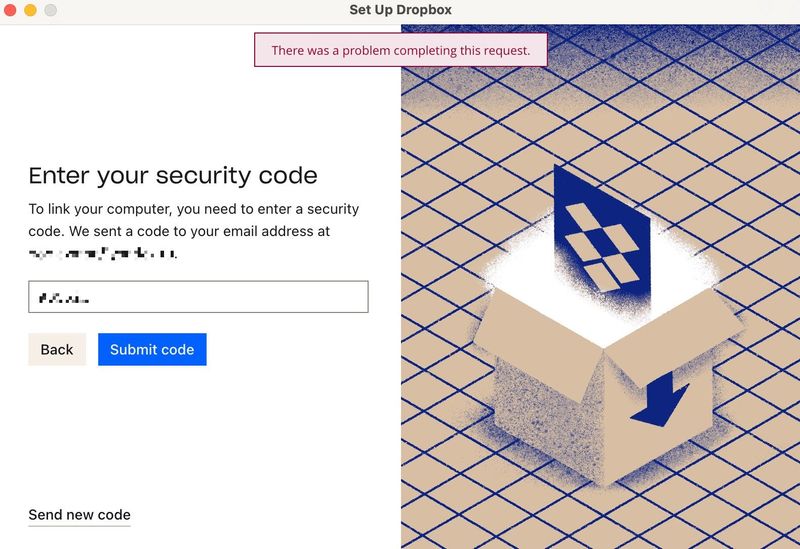Request a code via Send new code
The width and height of the screenshot is (800, 549).
(x=79, y=515)
